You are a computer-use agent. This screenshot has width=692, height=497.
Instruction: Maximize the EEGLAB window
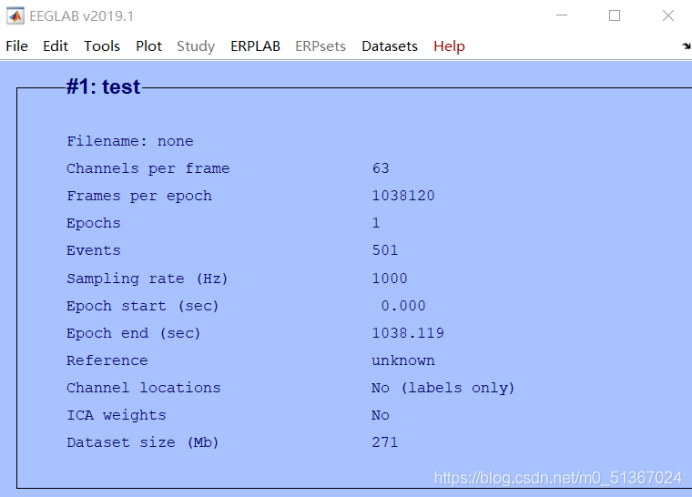click(614, 15)
